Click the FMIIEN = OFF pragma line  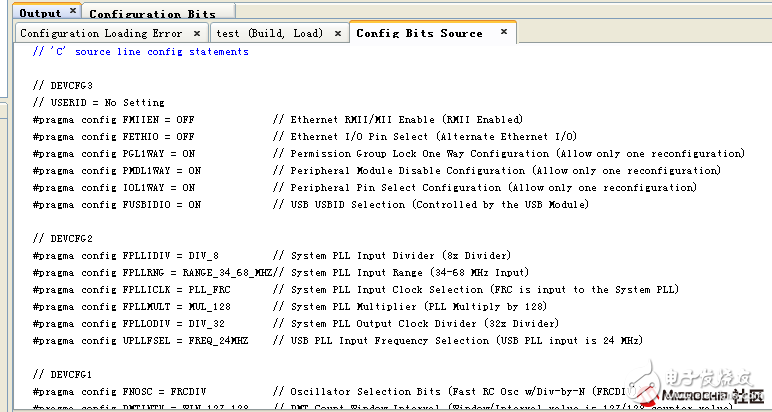pos(113,119)
